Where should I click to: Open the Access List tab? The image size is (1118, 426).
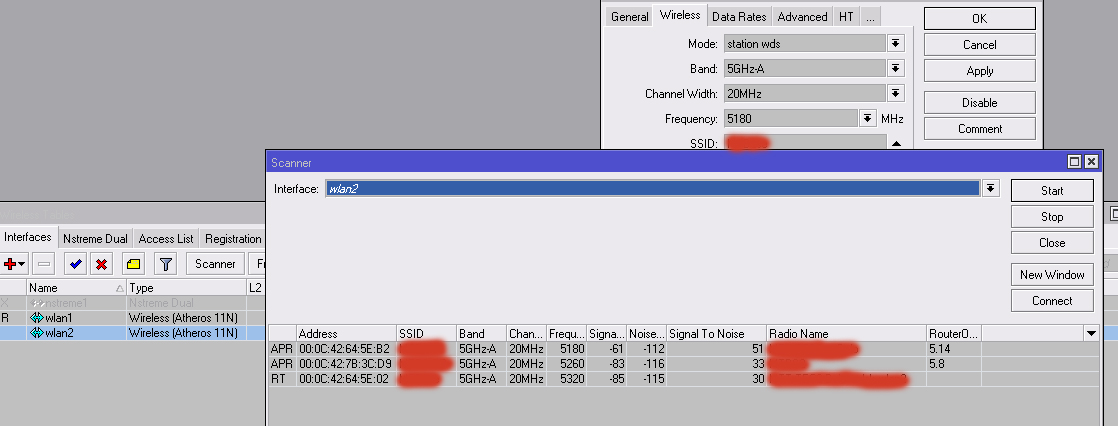pos(166,239)
